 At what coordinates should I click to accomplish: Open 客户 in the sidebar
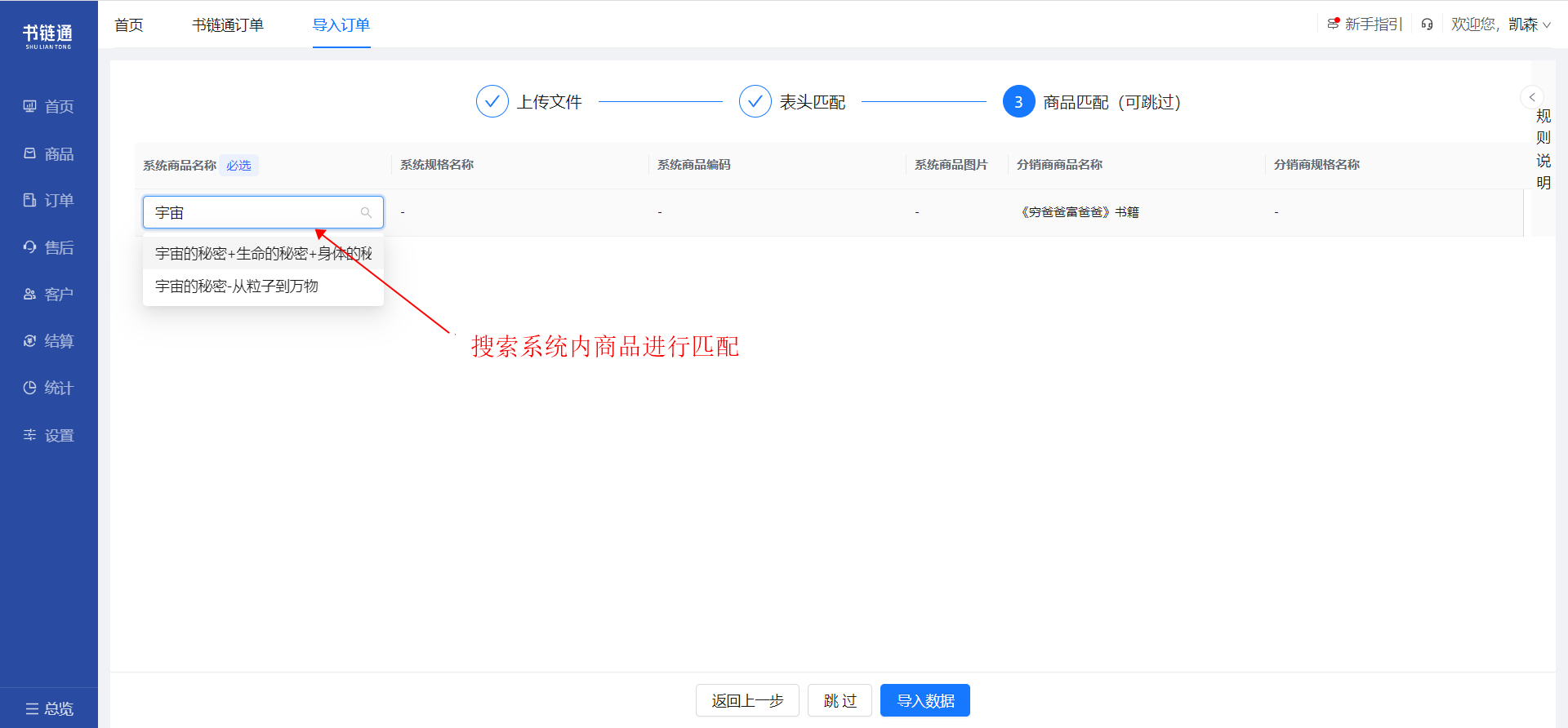click(x=48, y=295)
